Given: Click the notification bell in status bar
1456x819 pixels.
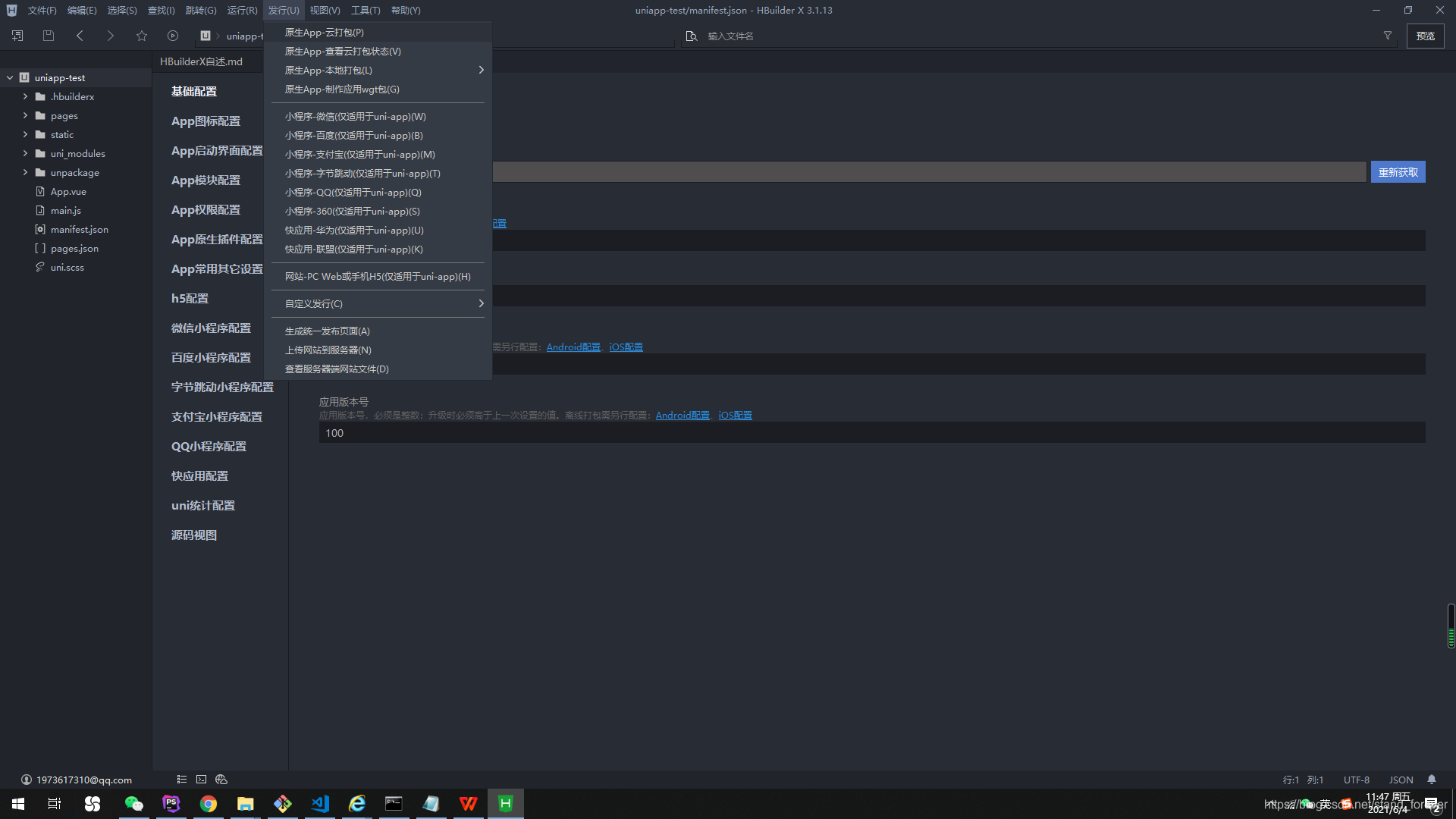Looking at the screenshot, I should tap(1432, 780).
